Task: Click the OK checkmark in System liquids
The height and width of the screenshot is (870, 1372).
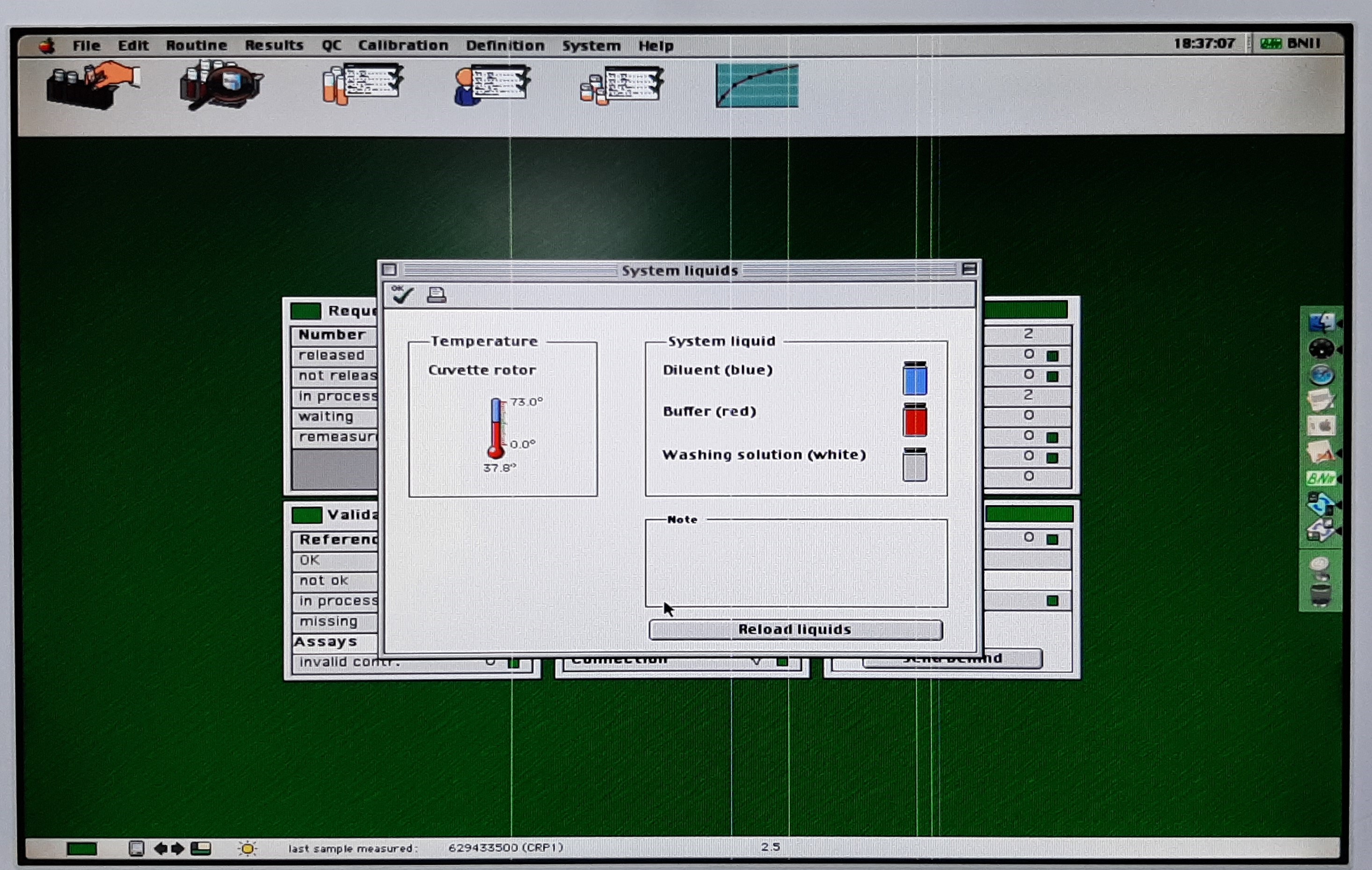Action: [x=402, y=294]
